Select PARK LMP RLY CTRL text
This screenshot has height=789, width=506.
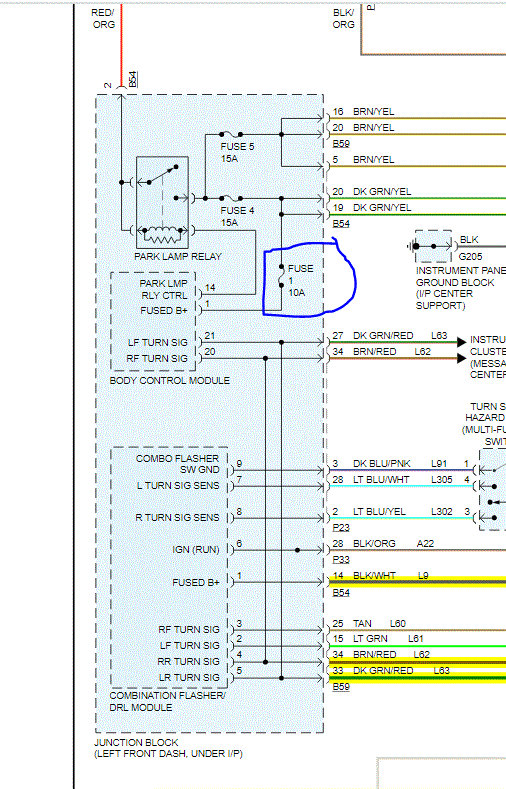163,289
